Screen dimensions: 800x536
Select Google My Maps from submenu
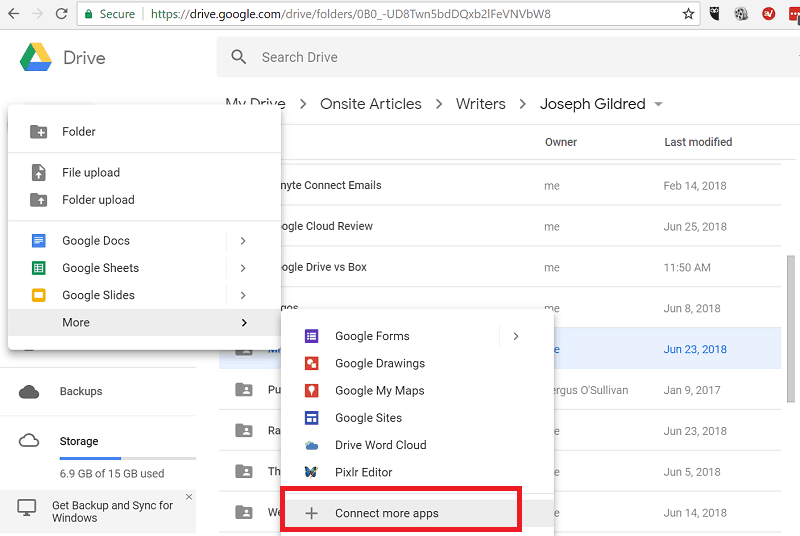tap(417, 390)
